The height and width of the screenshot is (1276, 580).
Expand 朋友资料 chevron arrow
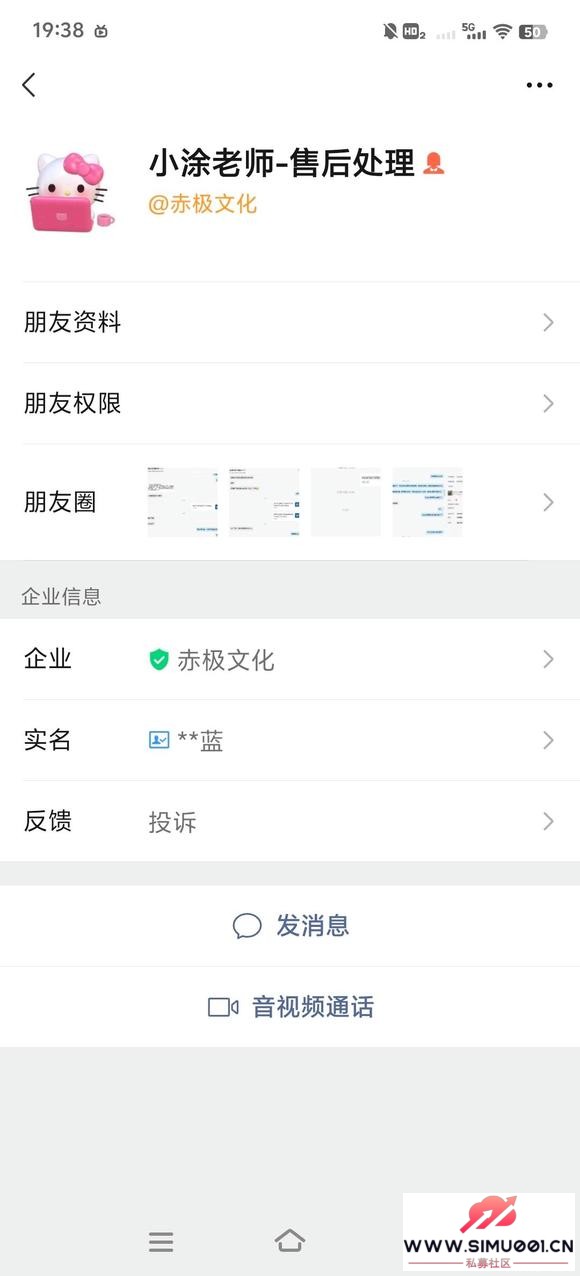coord(548,322)
